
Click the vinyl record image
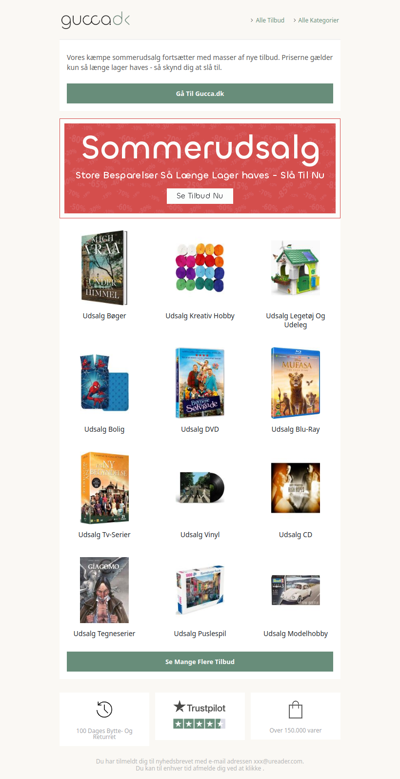click(200, 487)
